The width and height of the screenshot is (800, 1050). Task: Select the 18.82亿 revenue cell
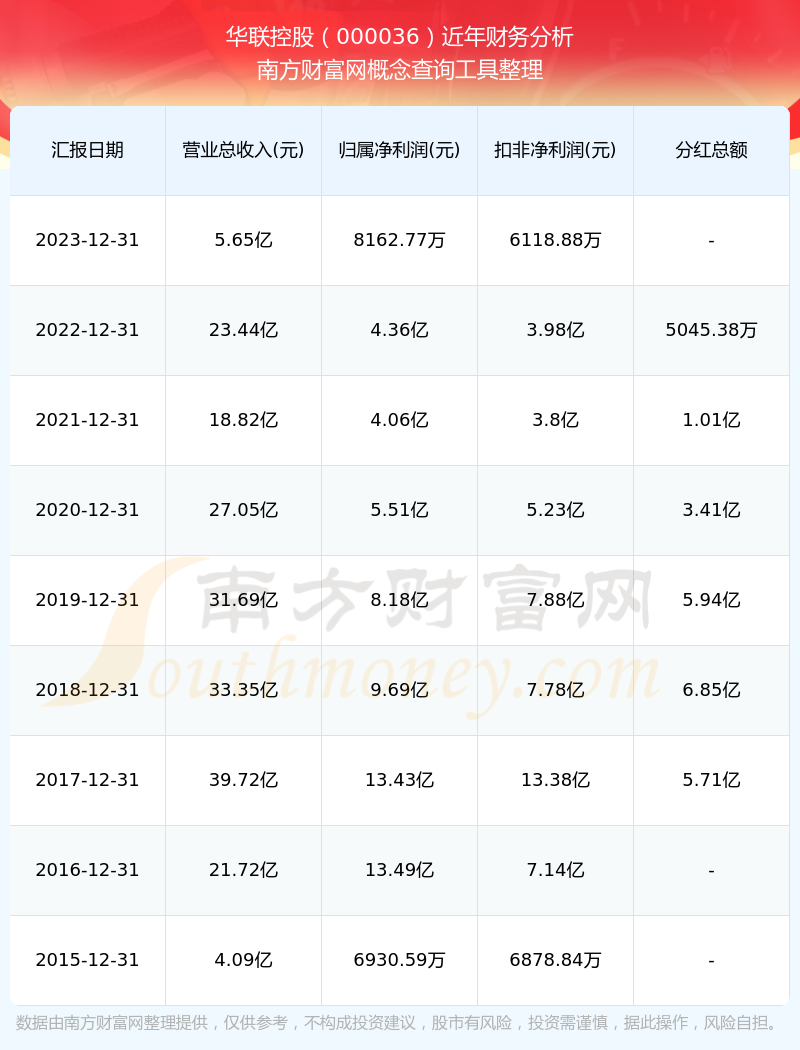click(244, 421)
